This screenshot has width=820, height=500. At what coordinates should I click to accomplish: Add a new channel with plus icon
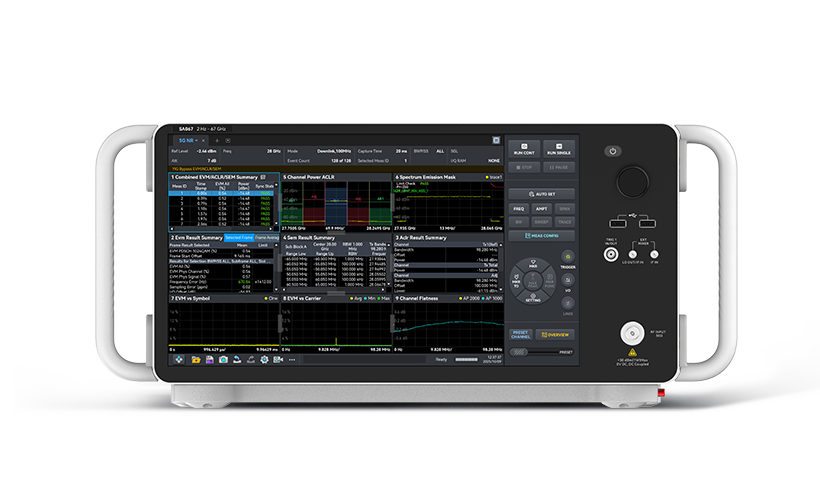215,140
